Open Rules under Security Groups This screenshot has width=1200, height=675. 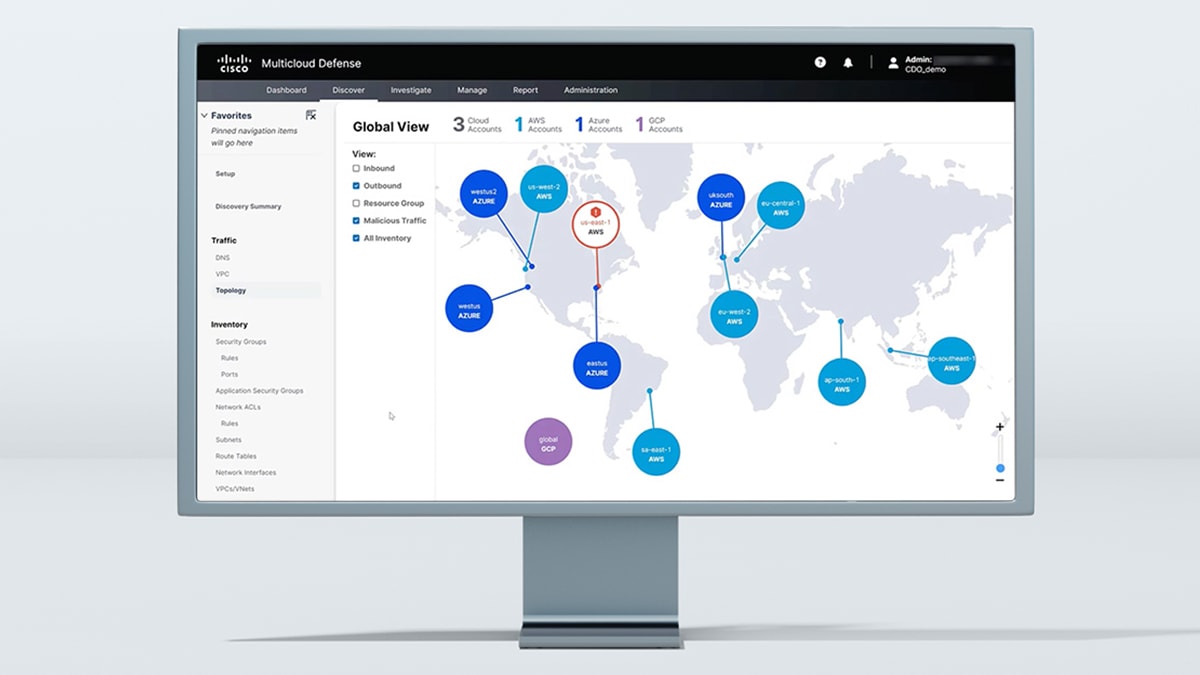click(229, 358)
